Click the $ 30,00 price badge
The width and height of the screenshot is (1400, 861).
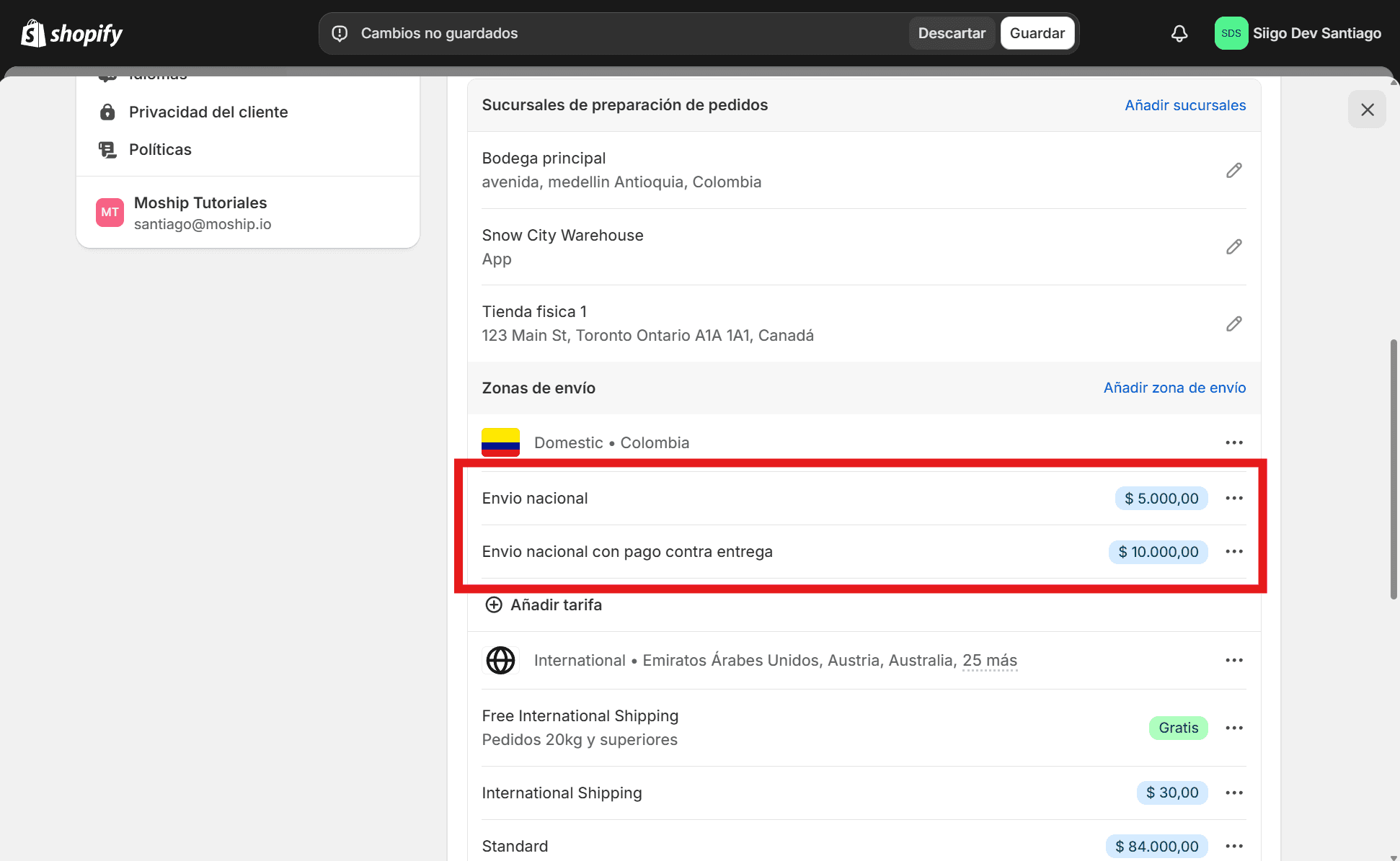1172,793
